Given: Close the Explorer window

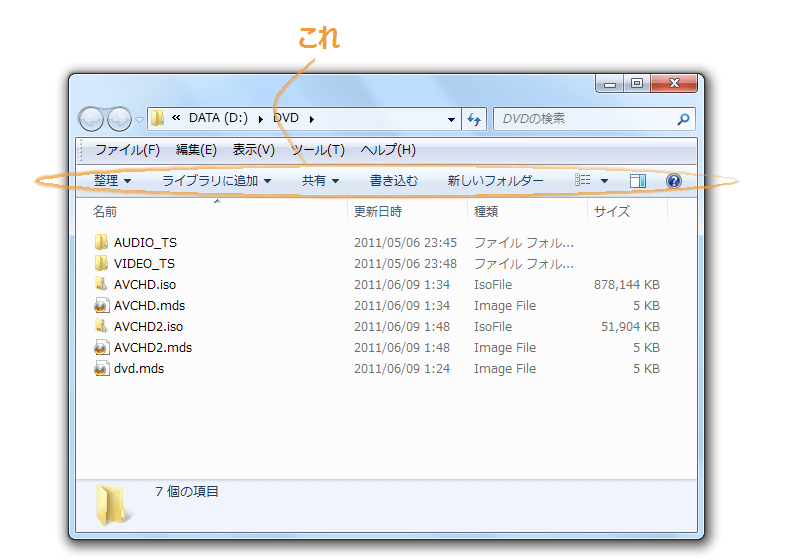Looking at the screenshot, I should pos(674,83).
